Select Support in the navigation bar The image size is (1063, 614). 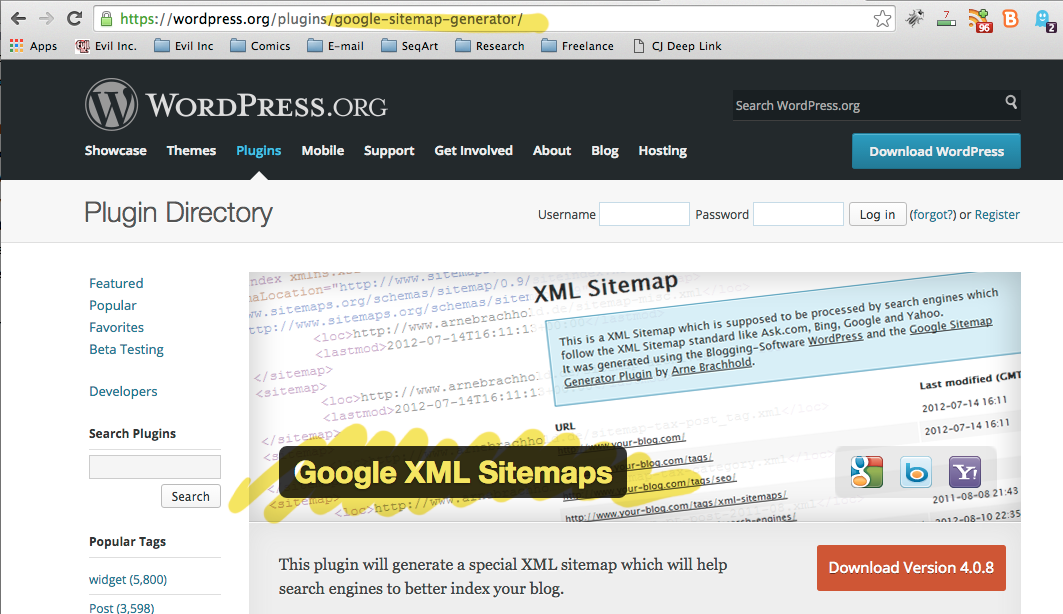click(x=389, y=151)
